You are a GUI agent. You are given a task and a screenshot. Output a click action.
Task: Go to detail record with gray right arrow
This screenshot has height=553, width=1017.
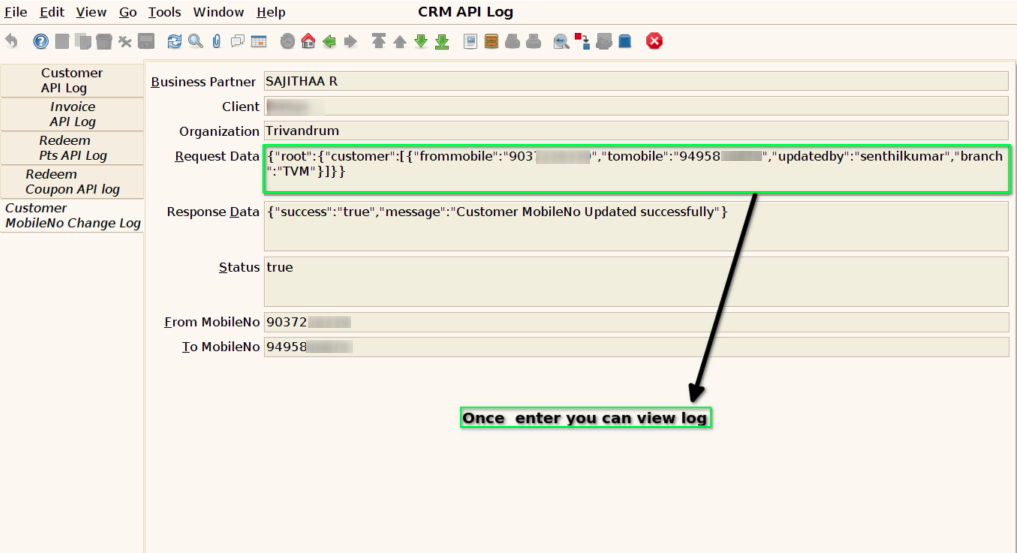[x=350, y=41]
